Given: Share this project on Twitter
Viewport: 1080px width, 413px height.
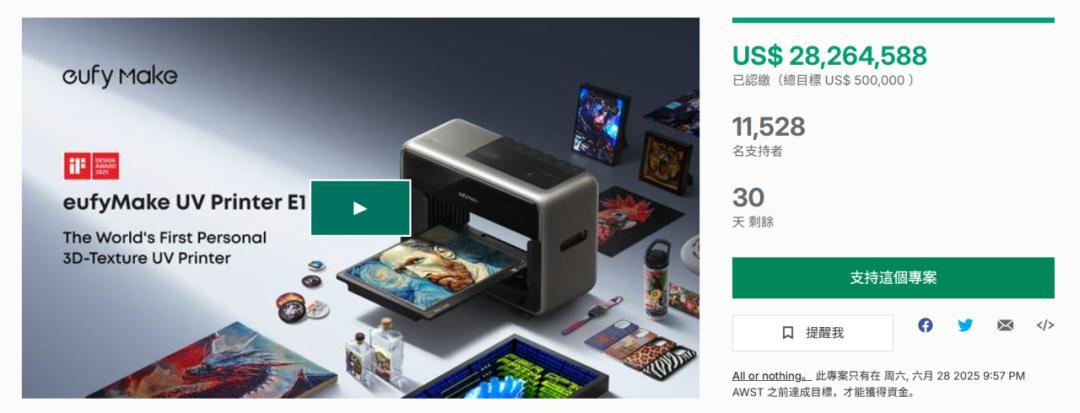Looking at the screenshot, I should tap(965, 326).
